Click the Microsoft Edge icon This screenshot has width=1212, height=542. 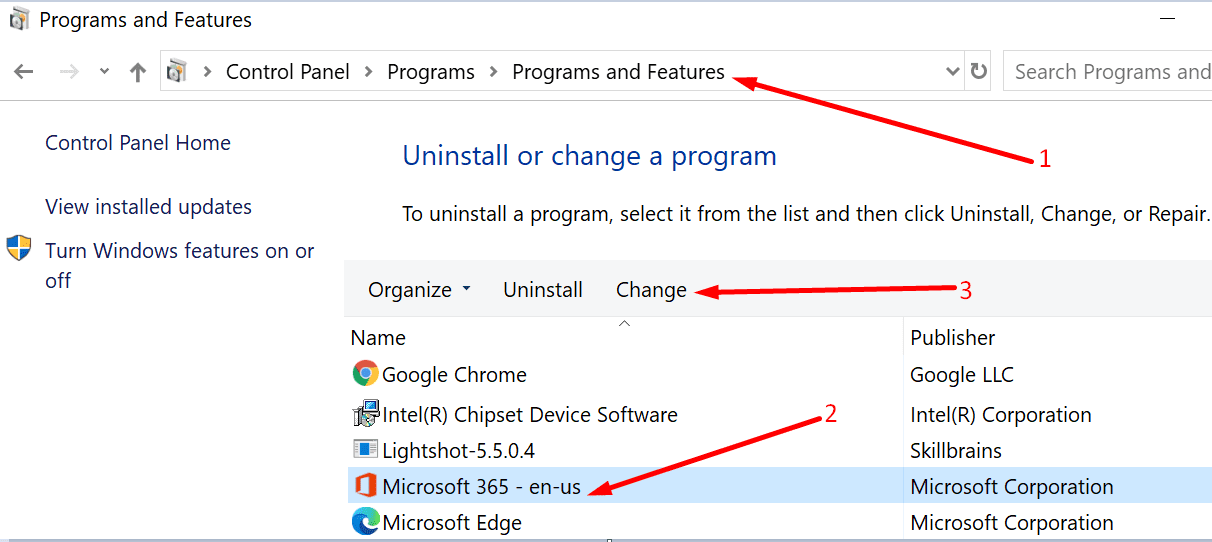(x=366, y=522)
